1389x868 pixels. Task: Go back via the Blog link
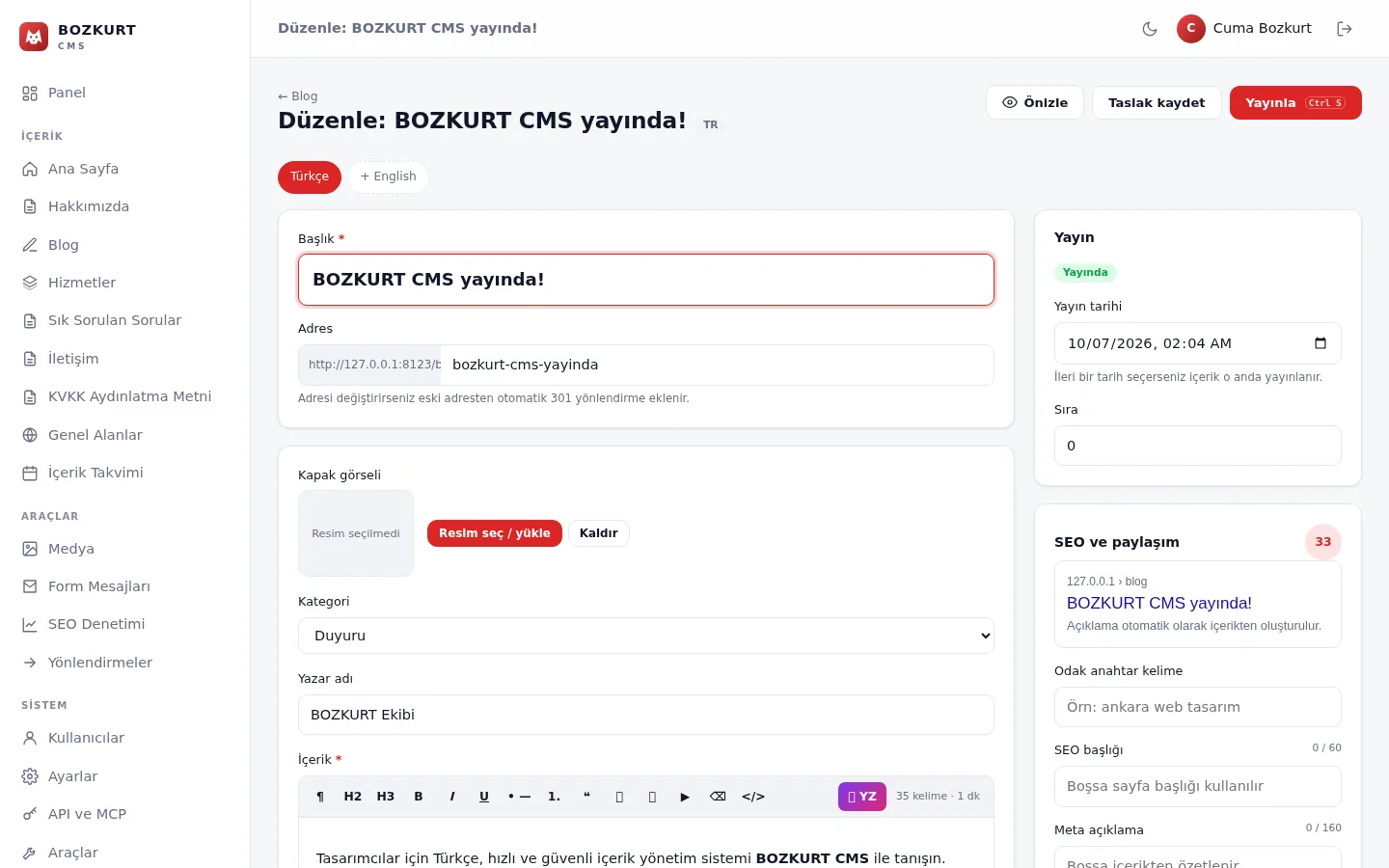click(x=298, y=96)
